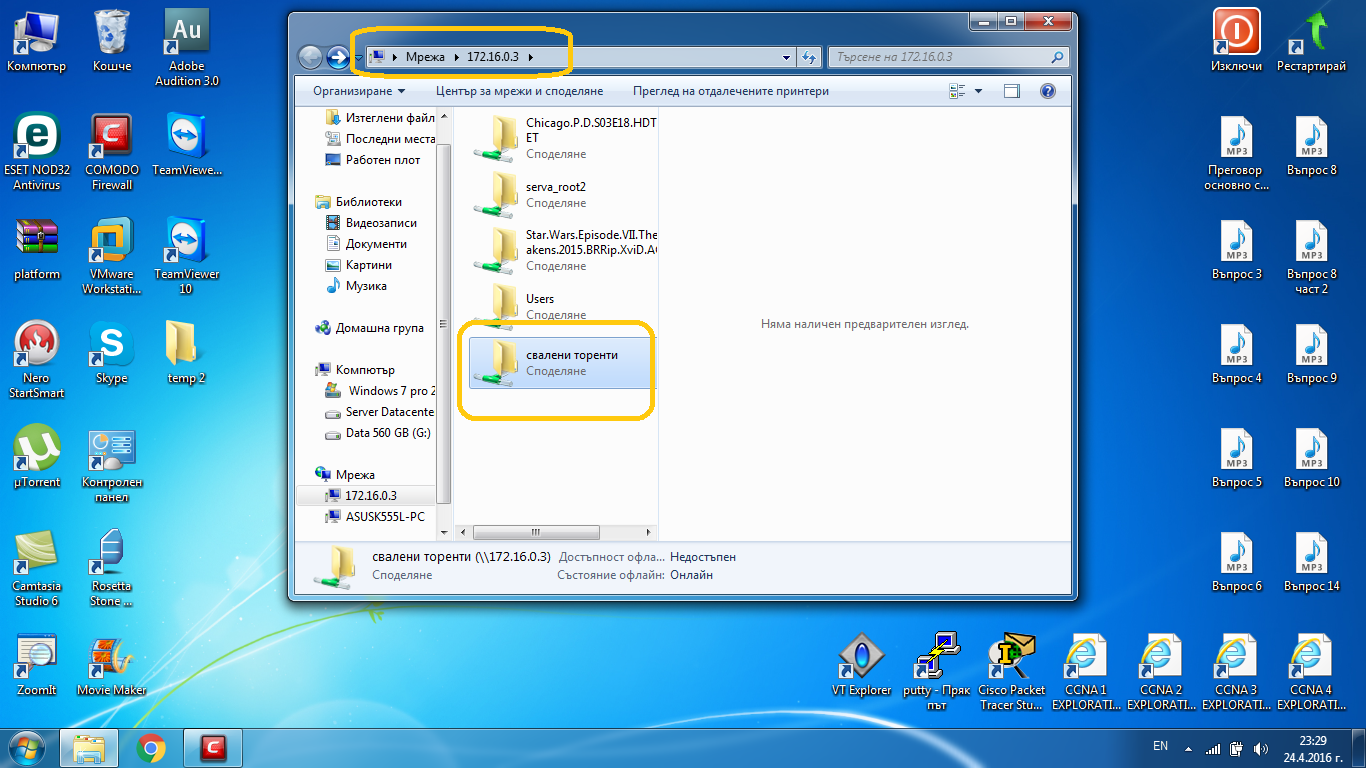Select the Cisco Packet Tracer desktop icon

pos(1011,670)
